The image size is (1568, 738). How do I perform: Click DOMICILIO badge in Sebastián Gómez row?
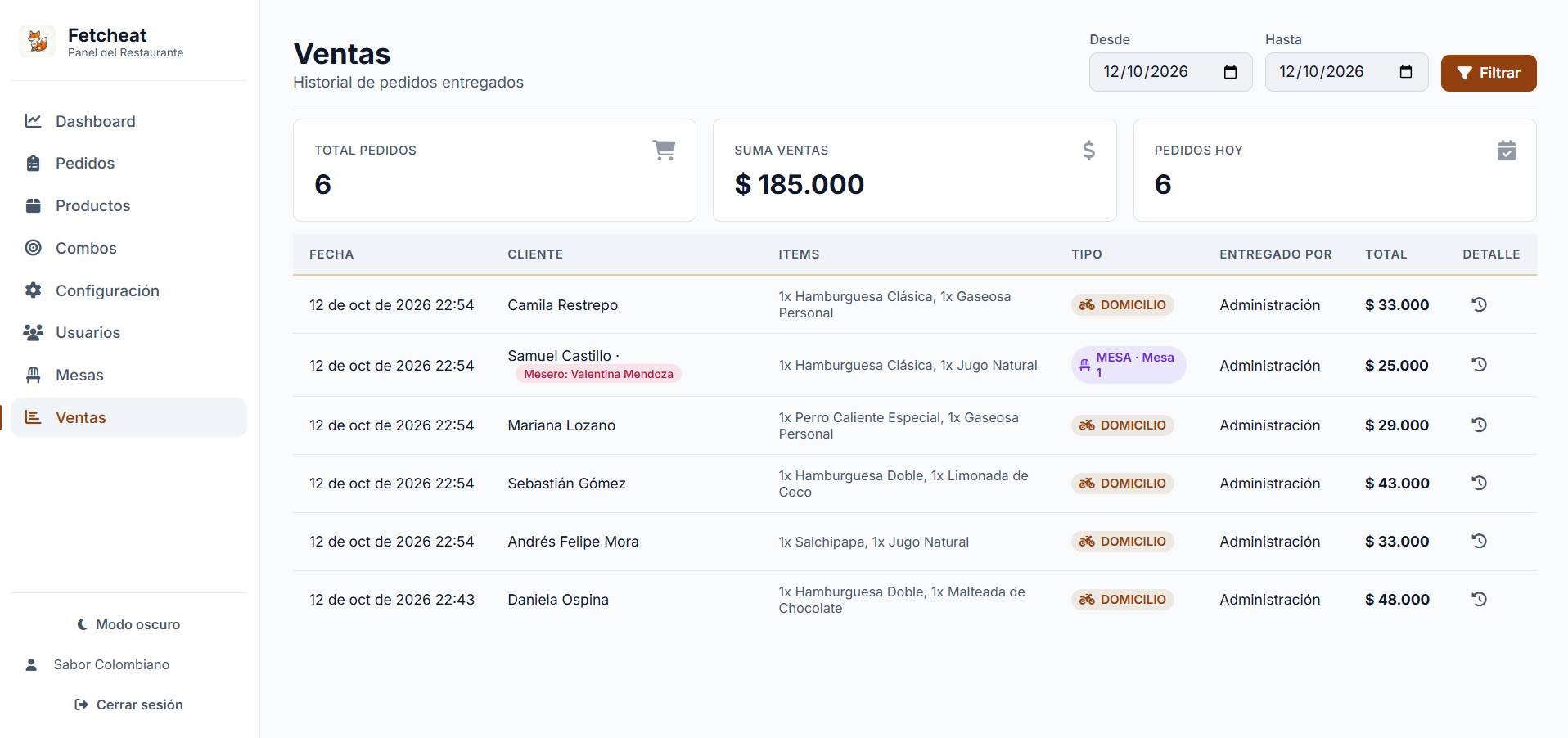[x=1122, y=483]
